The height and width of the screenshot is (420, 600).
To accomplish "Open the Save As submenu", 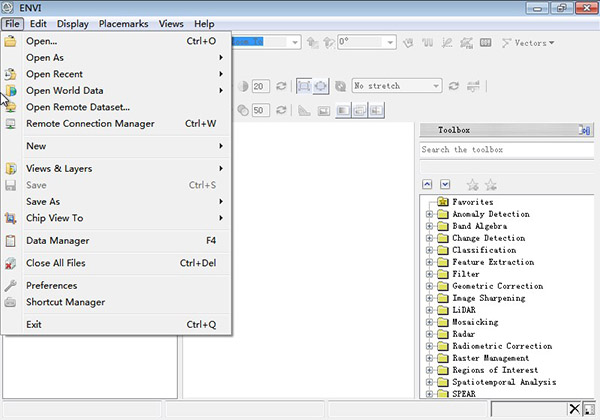I will point(116,202).
